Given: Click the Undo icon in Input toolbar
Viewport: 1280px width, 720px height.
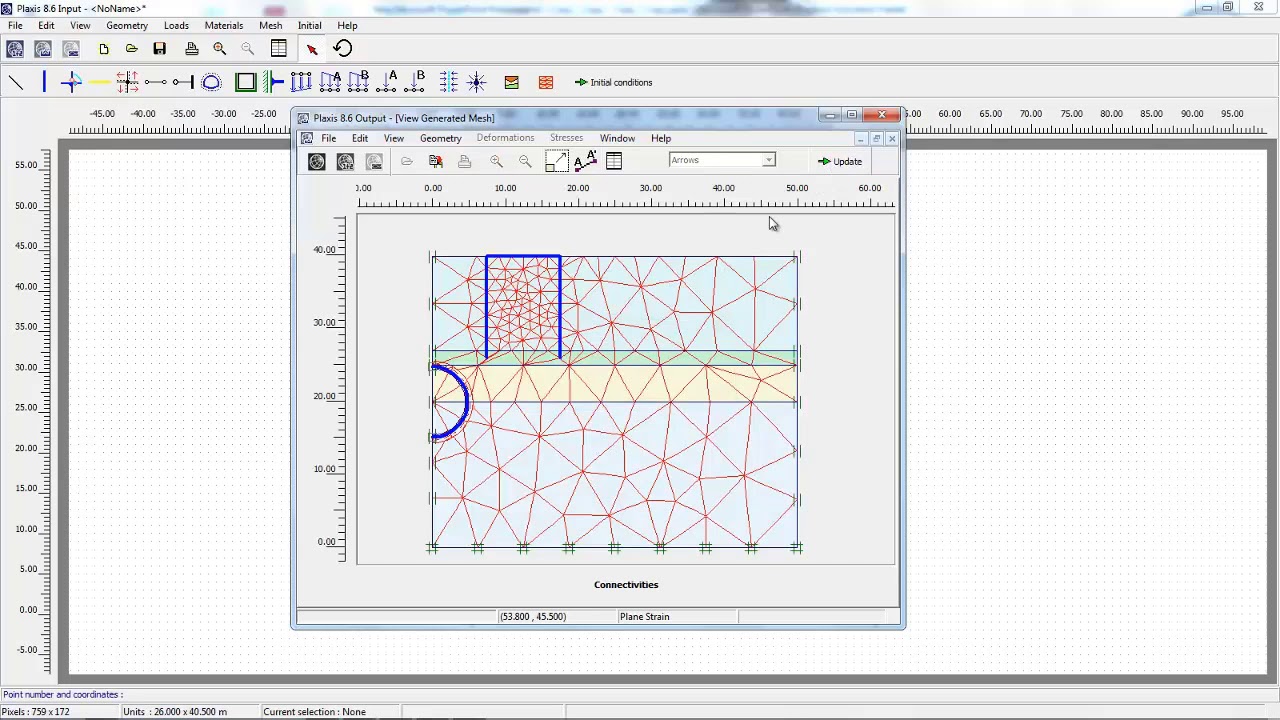Looking at the screenshot, I should coord(342,49).
